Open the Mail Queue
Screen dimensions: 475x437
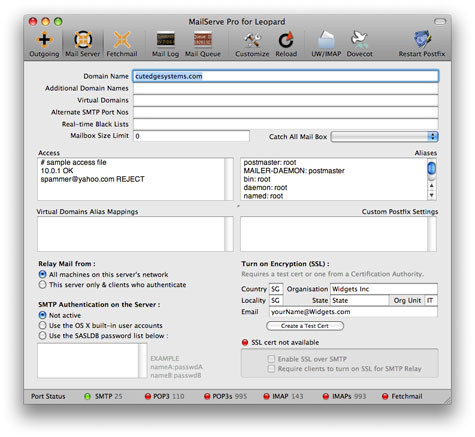(x=203, y=44)
